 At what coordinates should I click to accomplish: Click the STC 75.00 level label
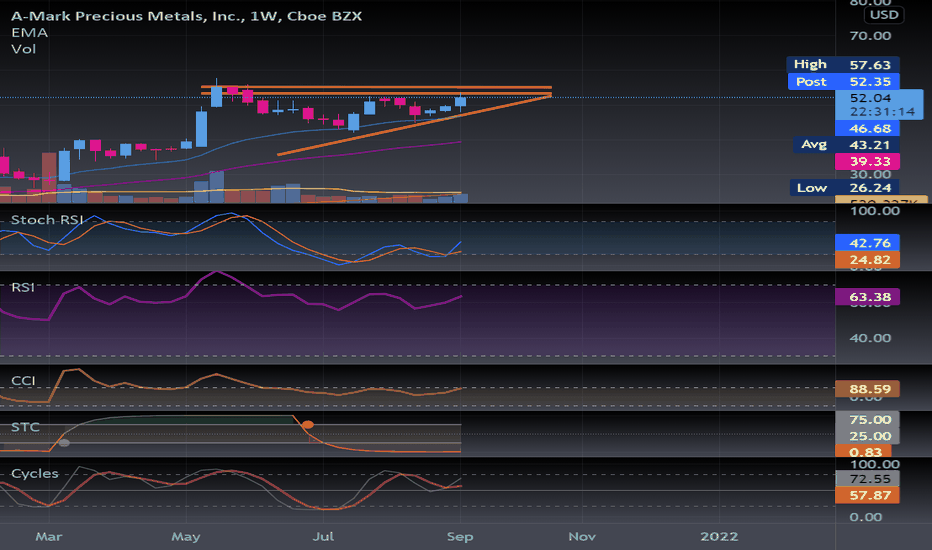tap(867, 420)
